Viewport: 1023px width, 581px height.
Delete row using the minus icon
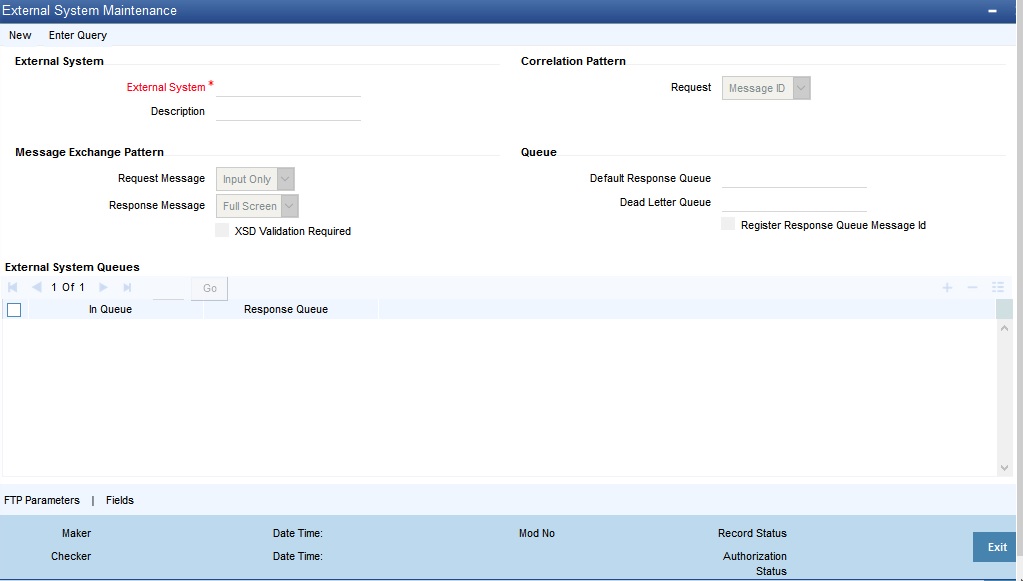point(972,288)
